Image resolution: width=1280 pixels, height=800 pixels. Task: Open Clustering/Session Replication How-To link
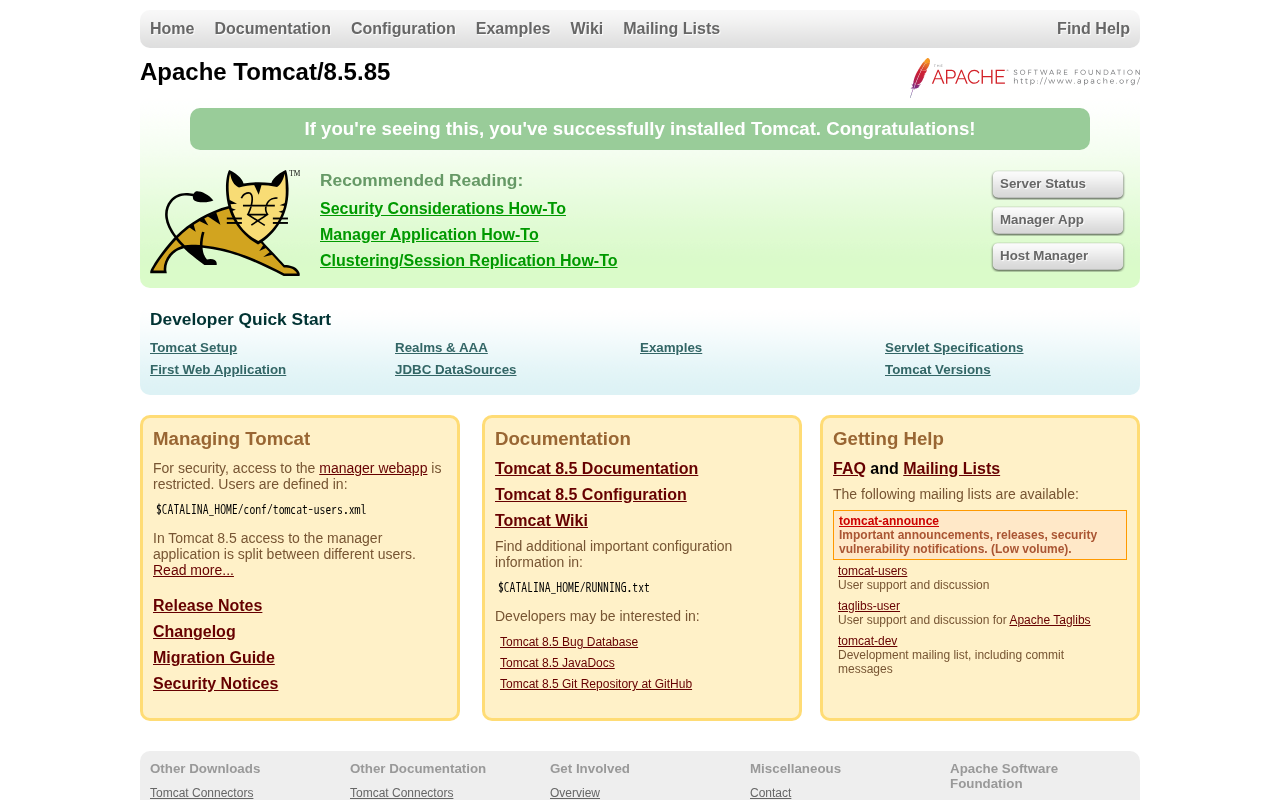[468, 261]
